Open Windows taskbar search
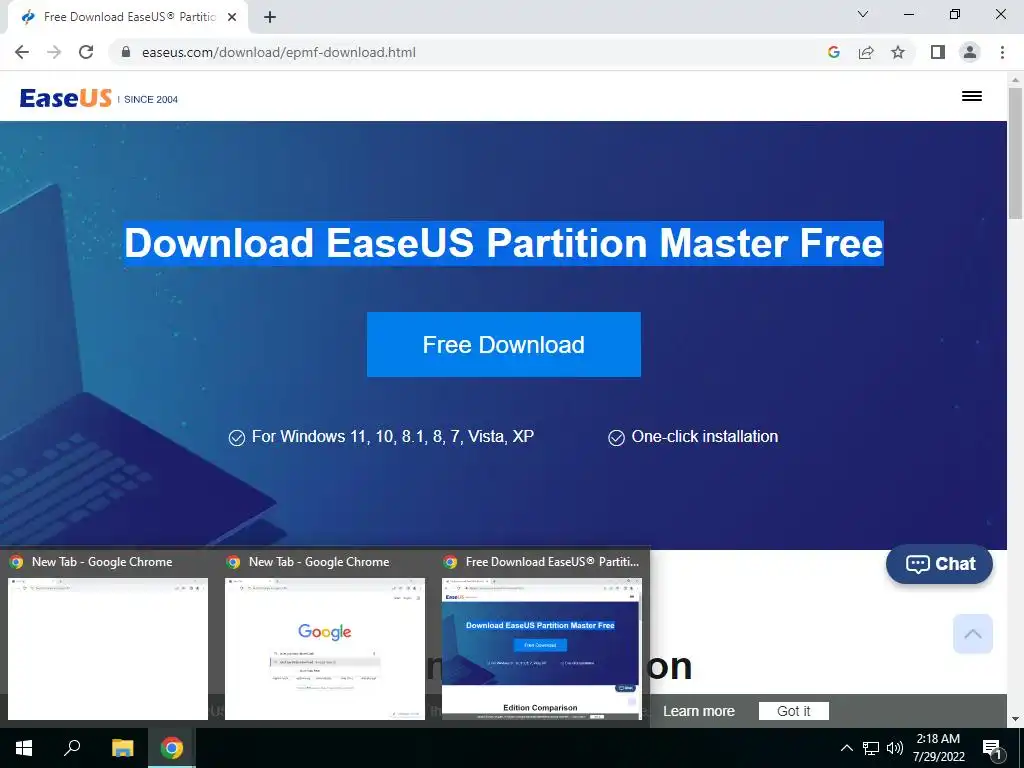This screenshot has width=1024, height=768. [x=72, y=748]
